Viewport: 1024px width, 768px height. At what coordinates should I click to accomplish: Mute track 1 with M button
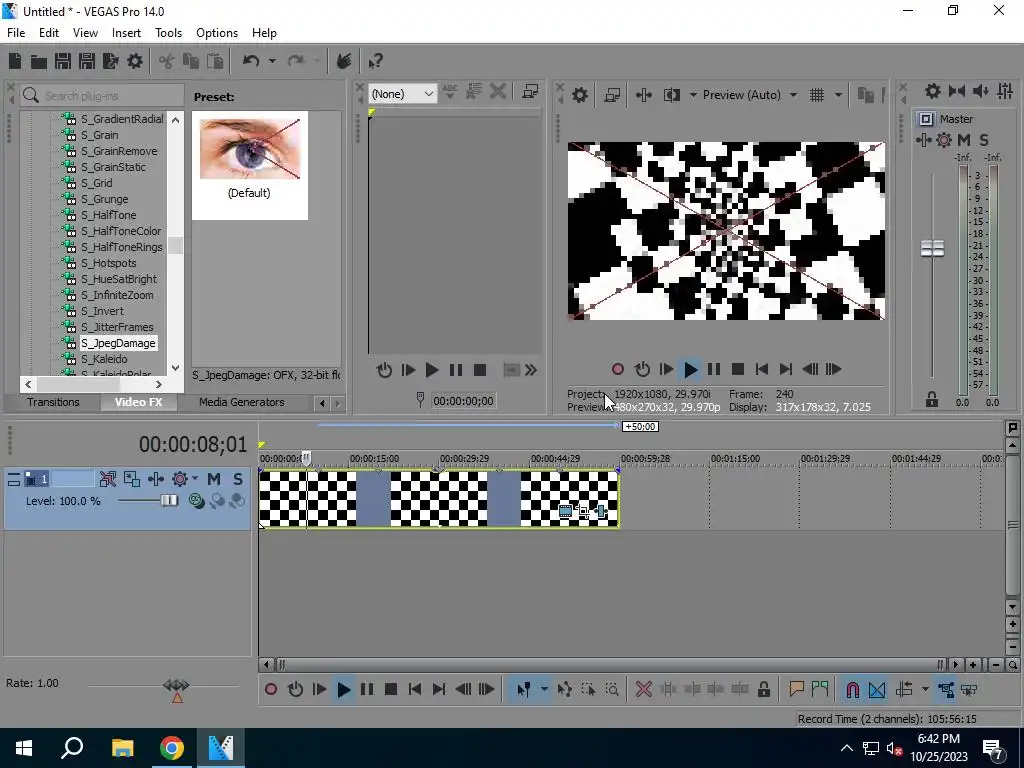coord(214,479)
